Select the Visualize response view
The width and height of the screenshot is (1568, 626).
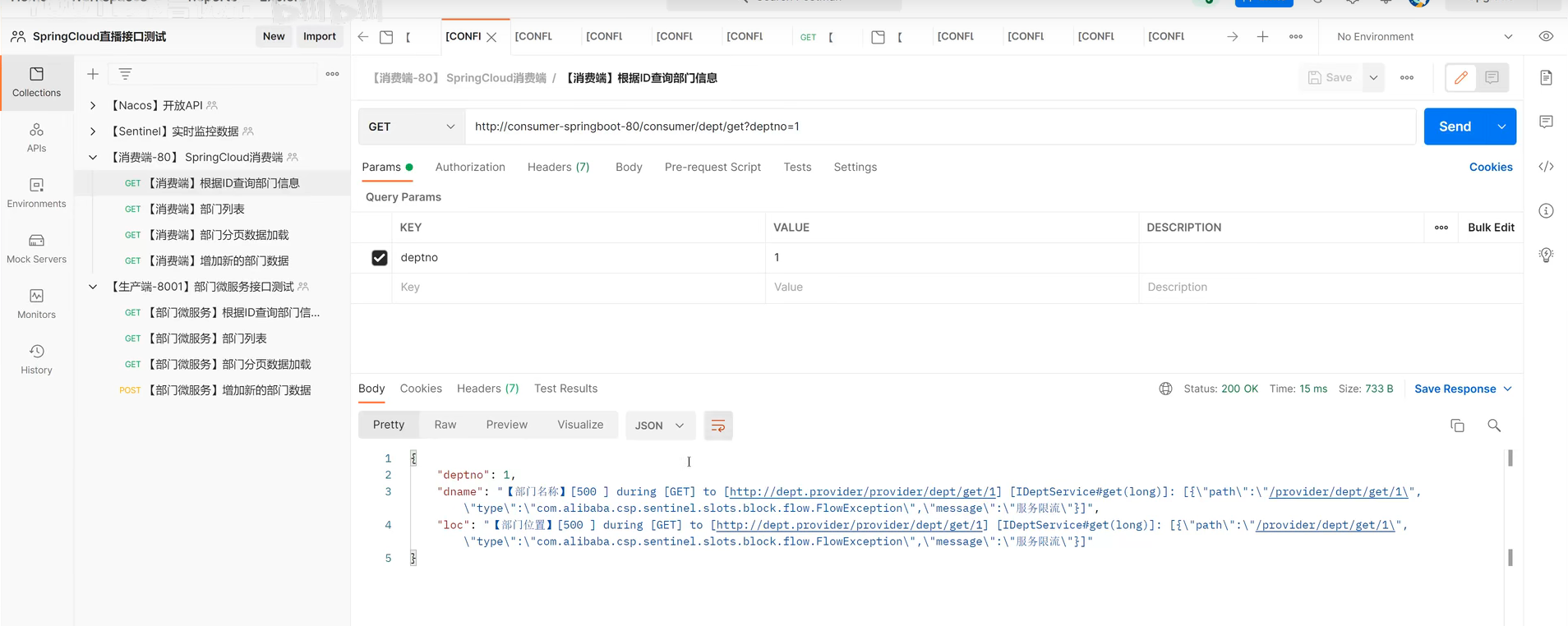click(x=580, y=425)
